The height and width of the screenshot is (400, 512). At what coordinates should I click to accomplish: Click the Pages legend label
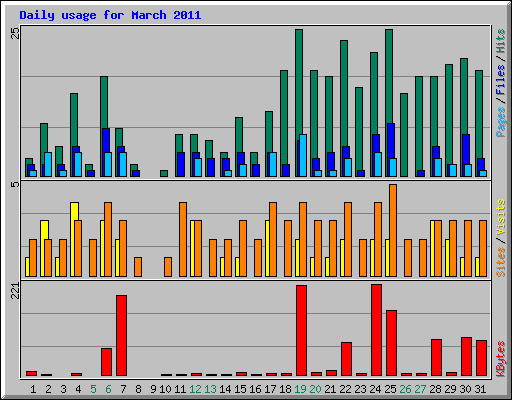pos(500,122)
